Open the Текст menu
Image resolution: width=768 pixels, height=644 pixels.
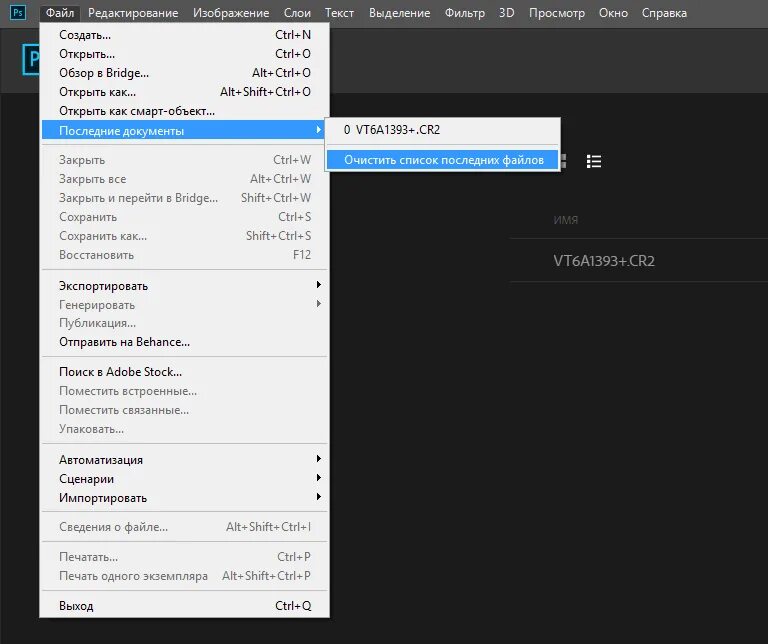pos(339,13)
